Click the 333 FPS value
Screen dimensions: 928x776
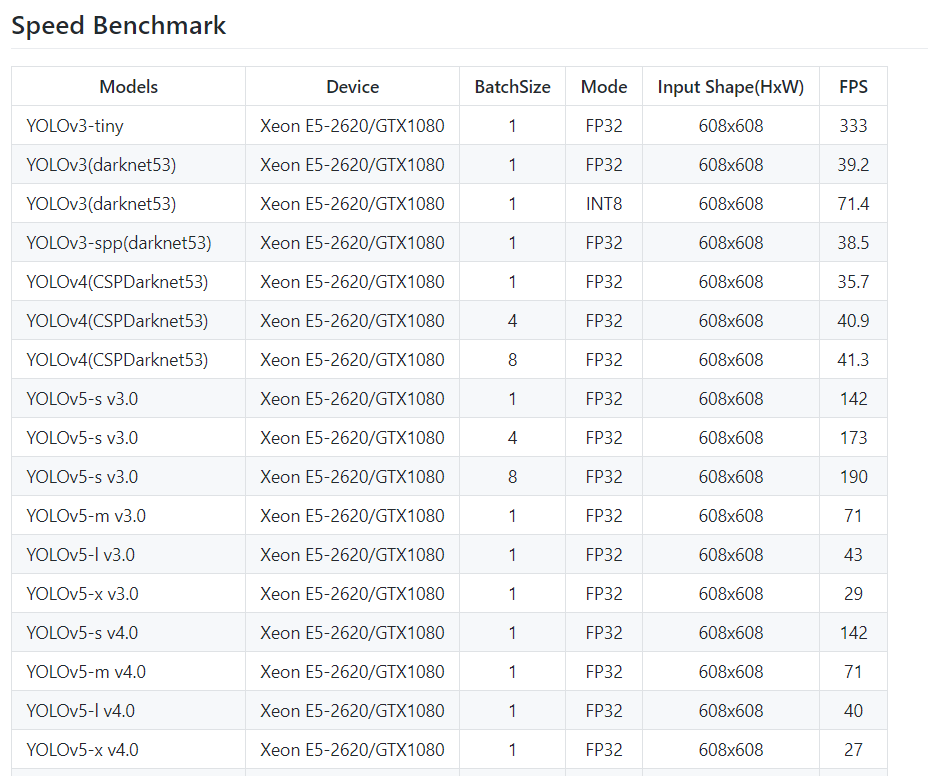coord(853,126)
